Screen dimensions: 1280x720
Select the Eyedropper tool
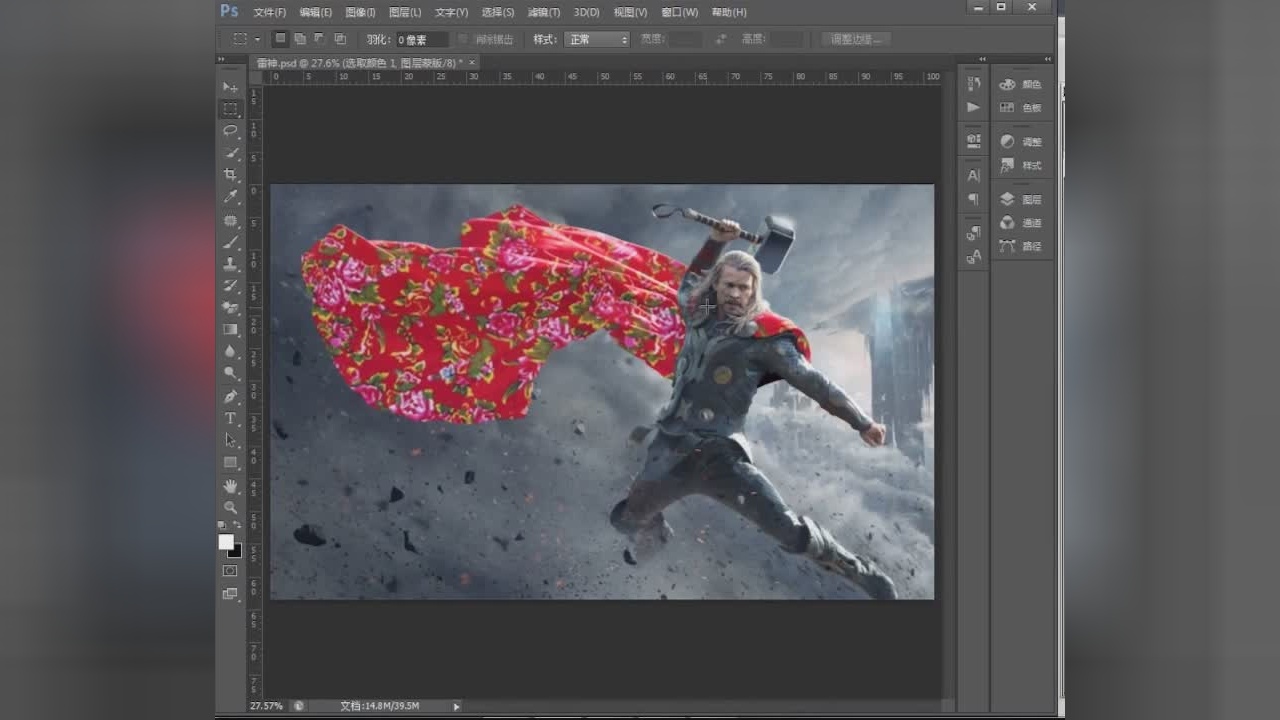231,197
